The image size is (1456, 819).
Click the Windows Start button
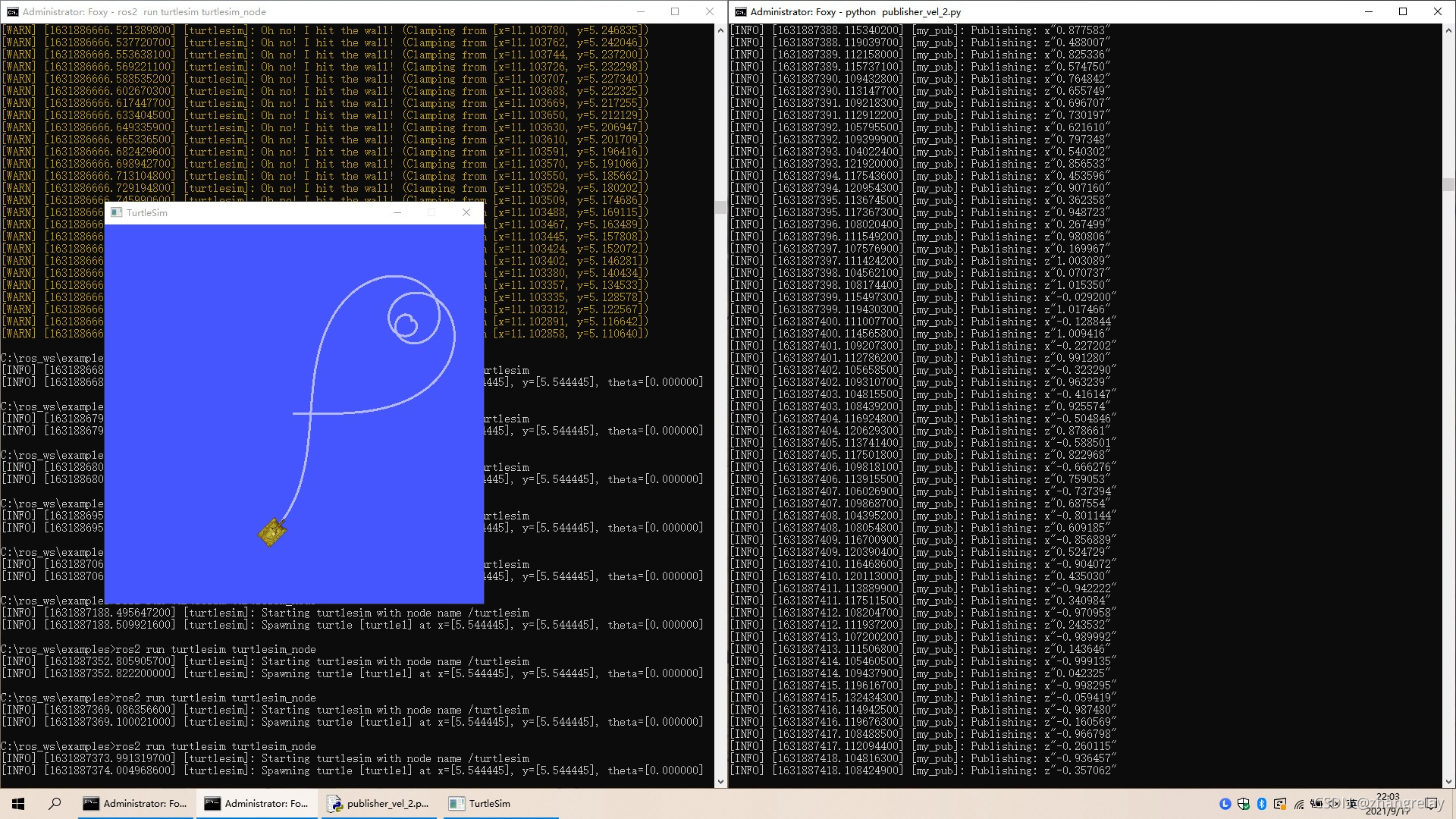pyautogui.click(x=18, y=804)
